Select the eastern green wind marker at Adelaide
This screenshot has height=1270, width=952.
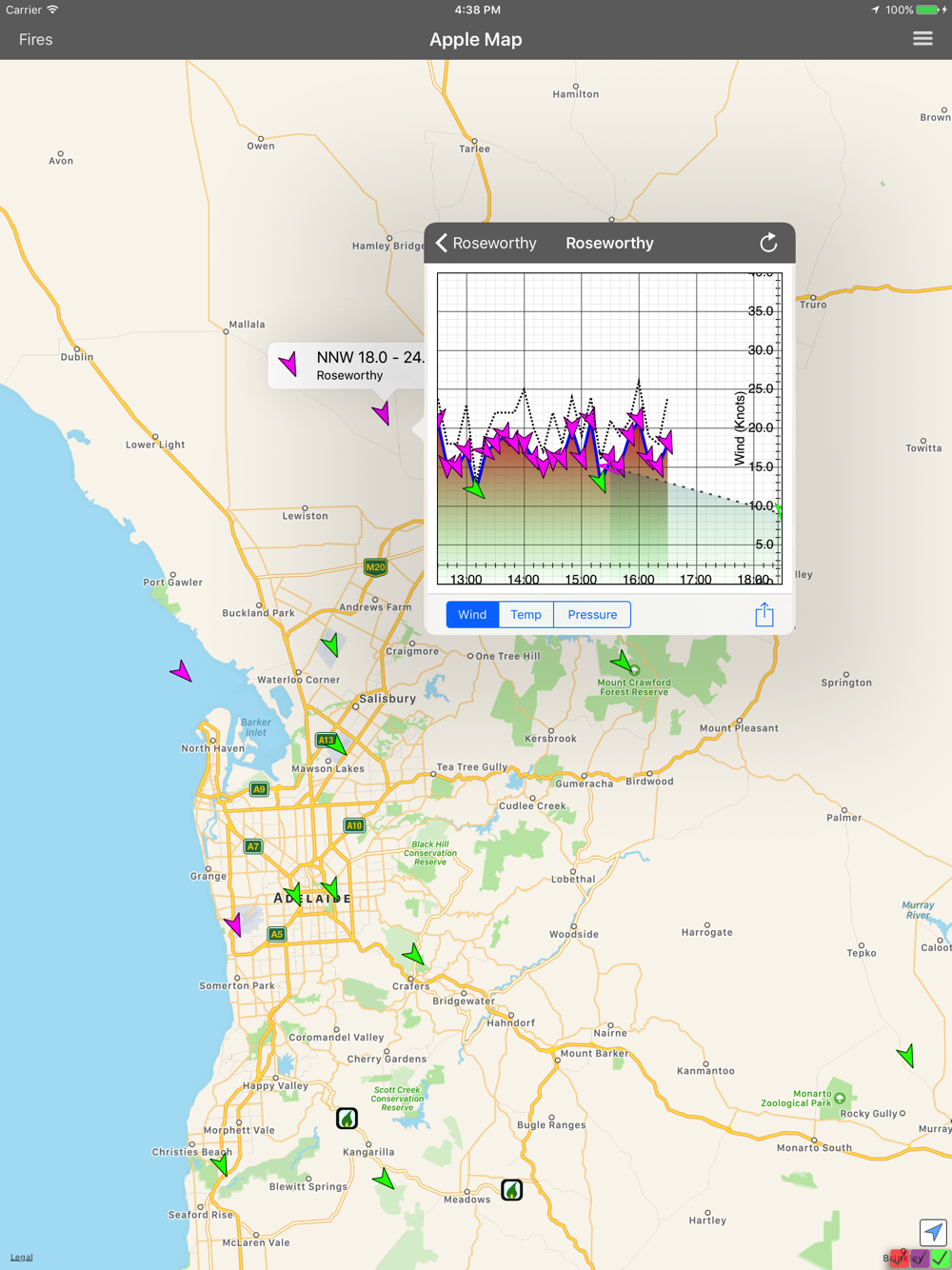[x=330, y=890]
